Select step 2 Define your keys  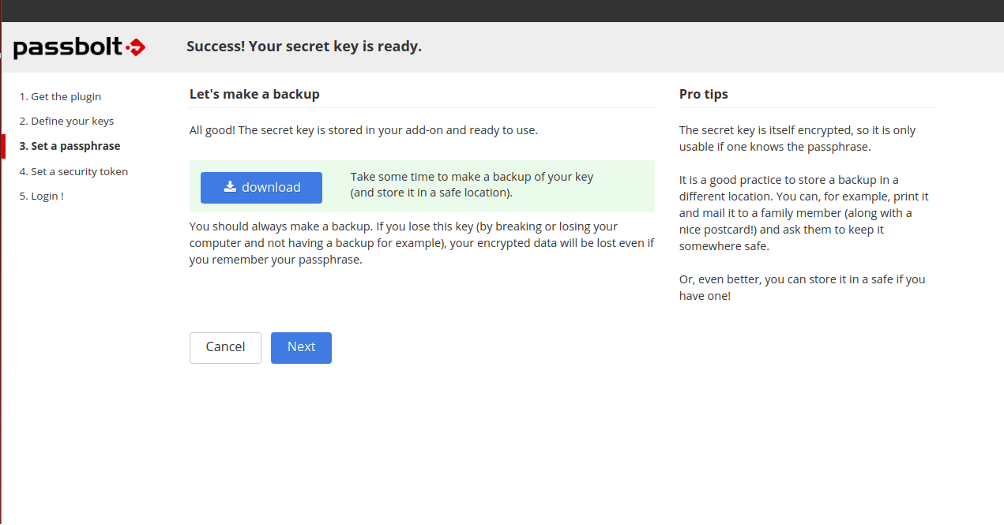click(67, 121)
